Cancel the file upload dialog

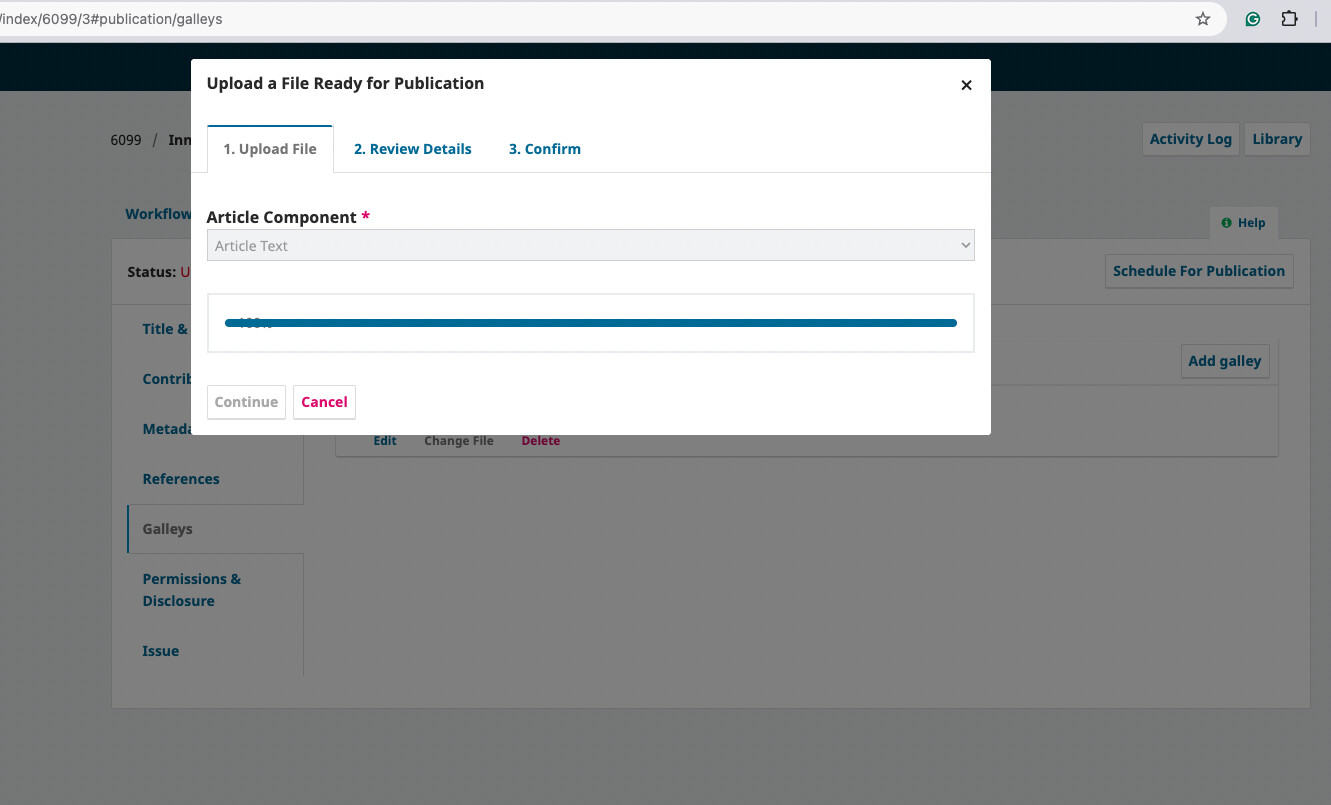tap(324, 402)
